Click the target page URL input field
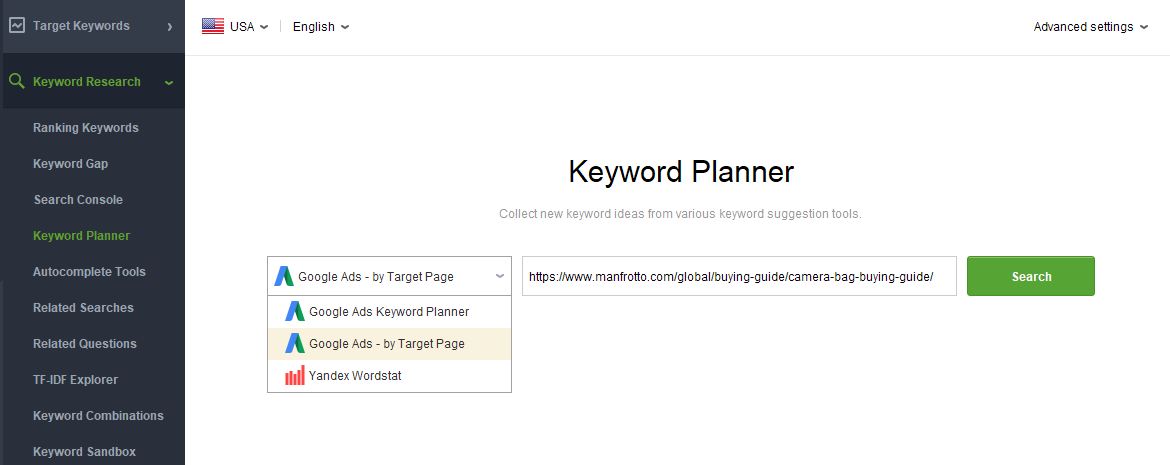1170x465 pixels. (739, 276)
